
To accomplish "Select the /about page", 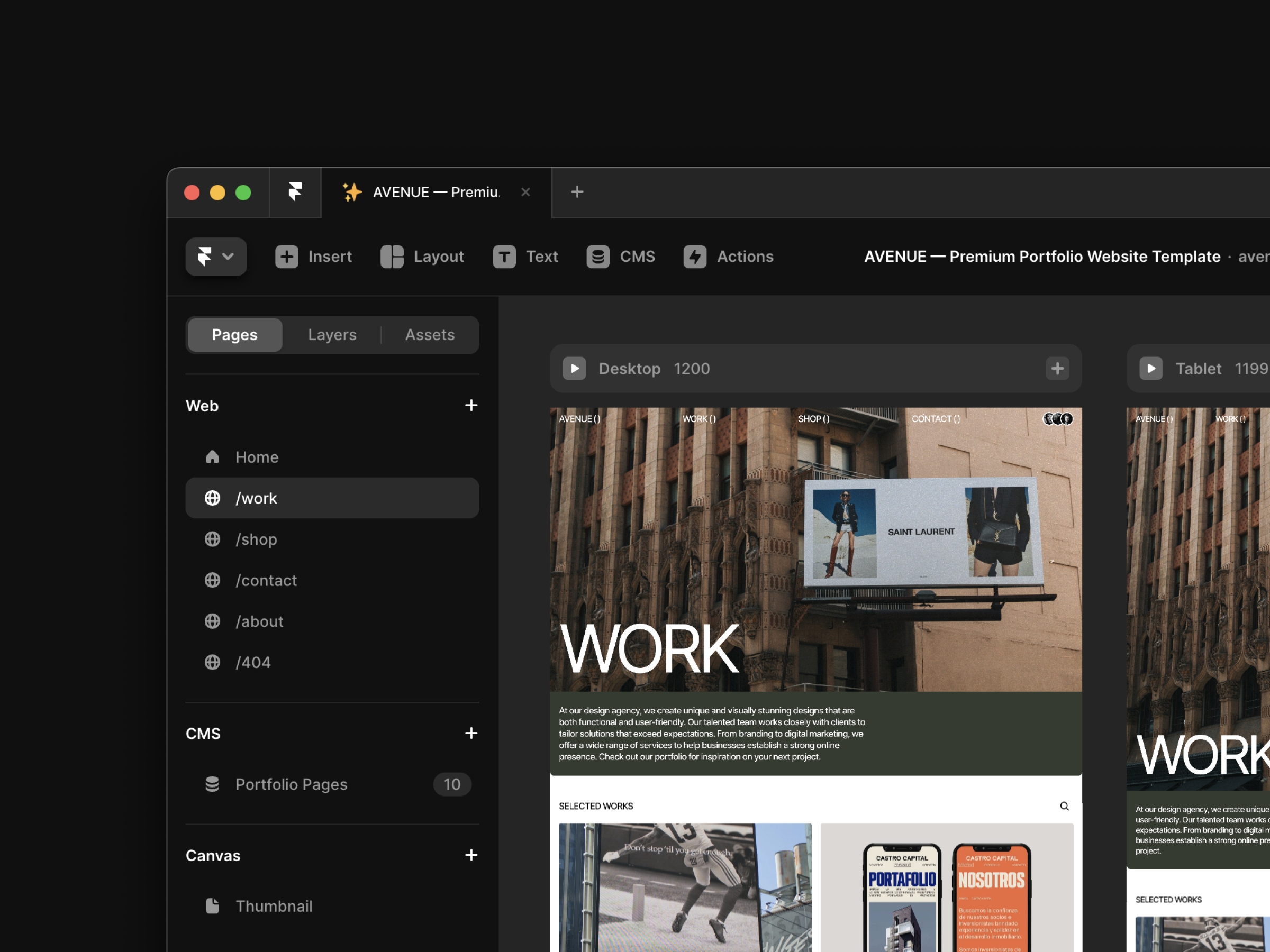I will click(x=332, y=621).
